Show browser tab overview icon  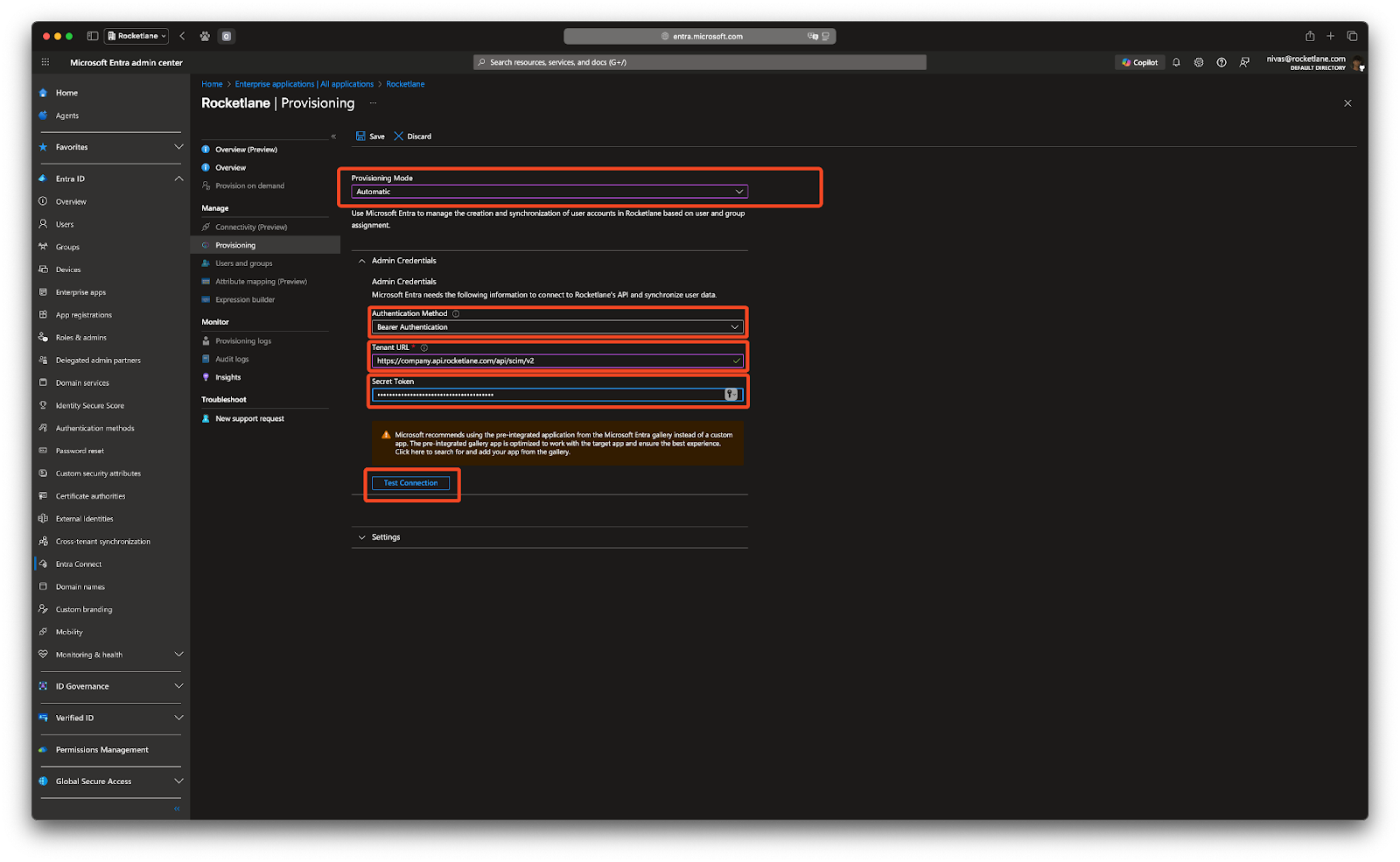1352,36
